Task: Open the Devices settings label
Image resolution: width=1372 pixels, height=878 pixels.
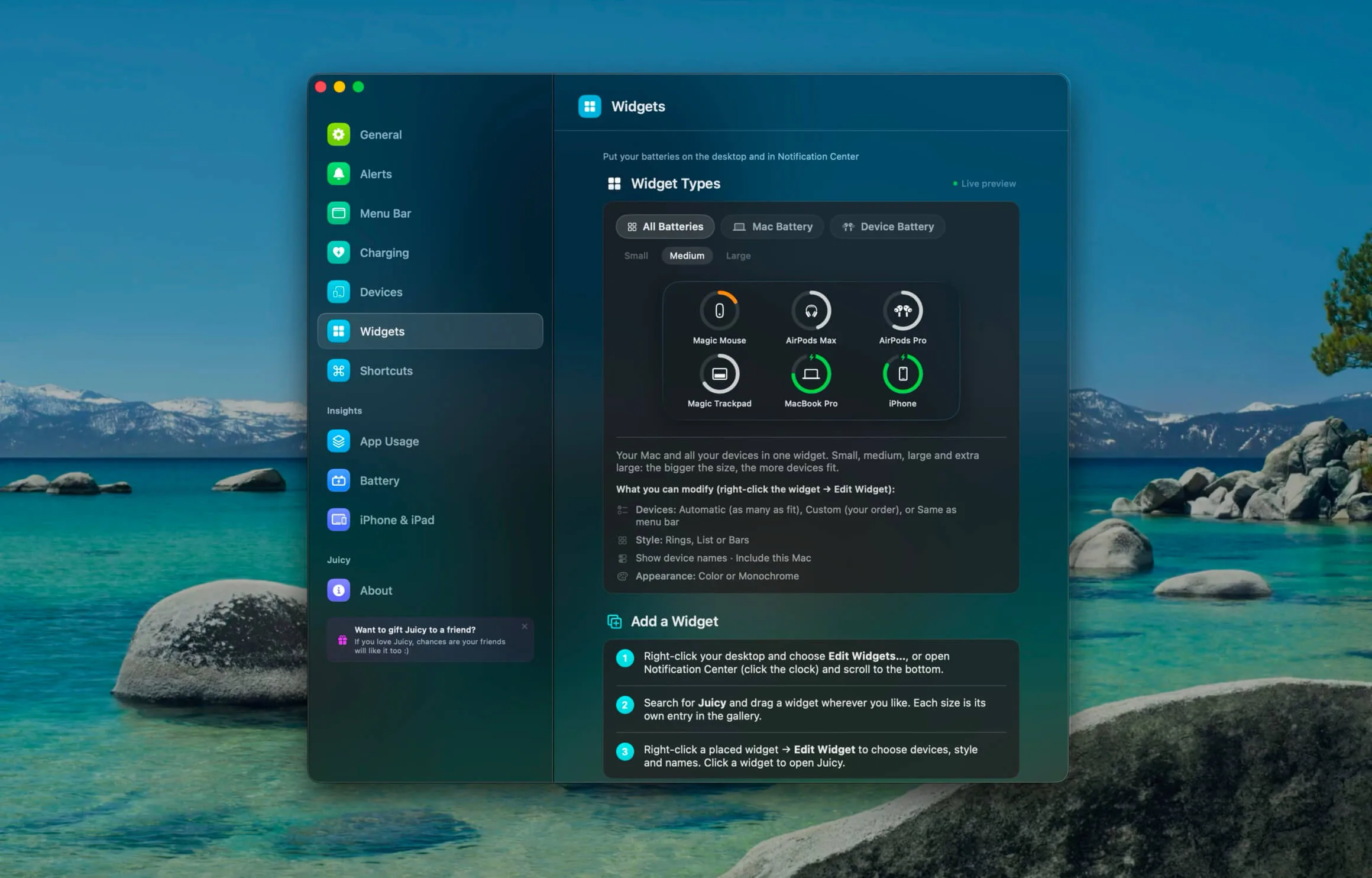Action: click(381, 292)
